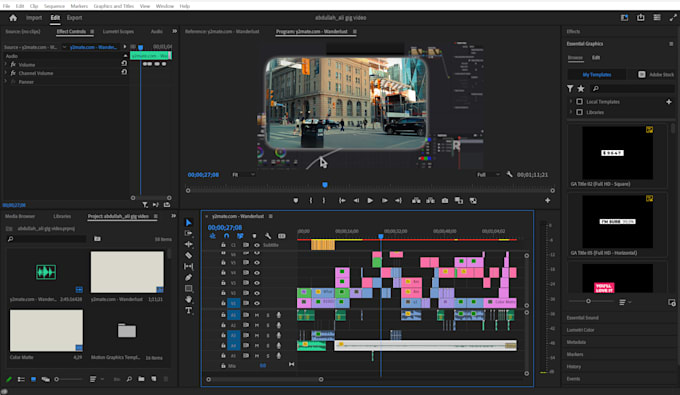680x395 pixels.
Task: Select the Rectangle tool
Action: [189, 288]
